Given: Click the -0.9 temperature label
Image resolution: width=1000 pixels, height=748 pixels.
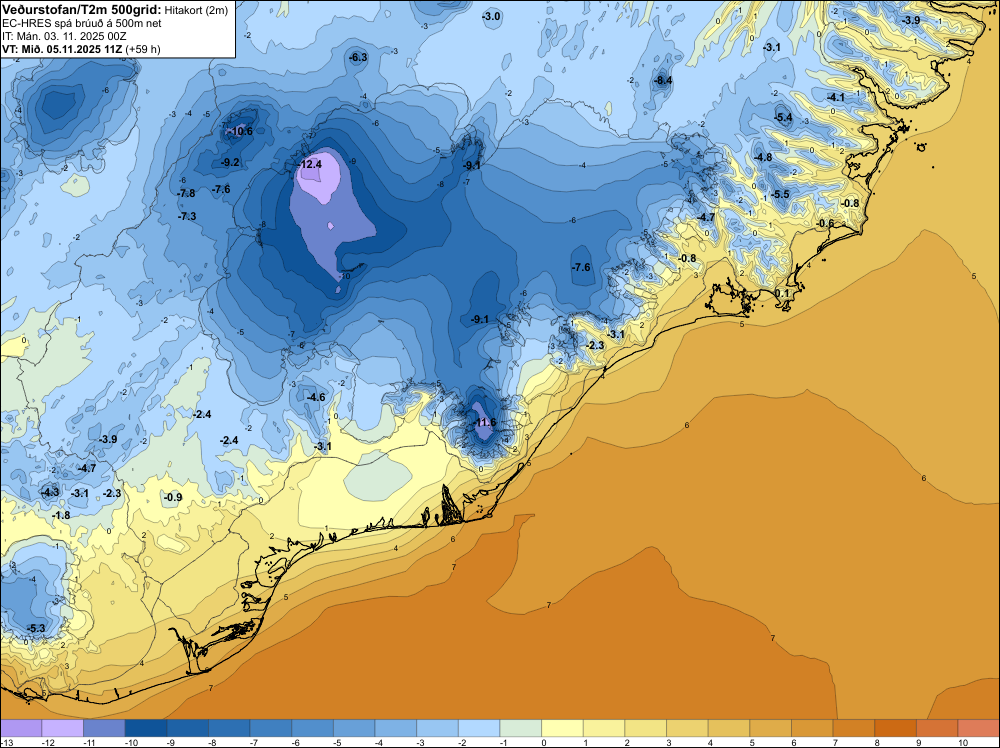Looking at the screenshot, I should pyautogui.click(x=173, y=497).
